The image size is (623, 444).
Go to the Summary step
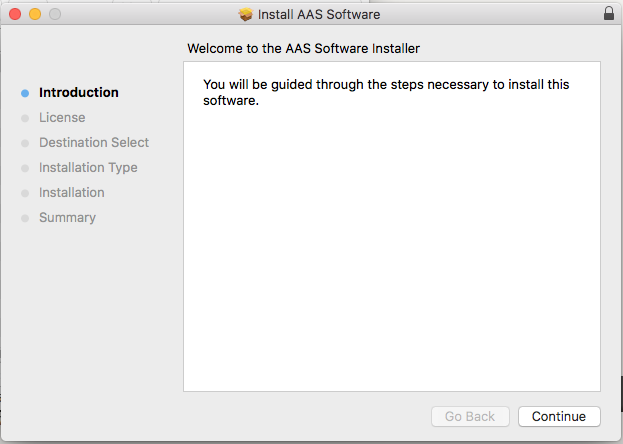pos(67,217)
